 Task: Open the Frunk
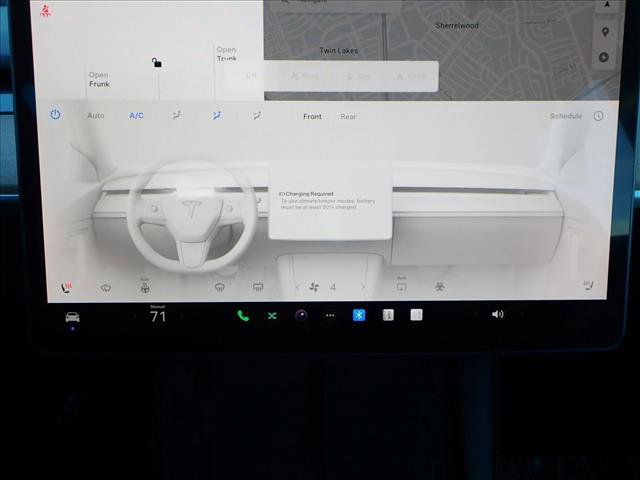click(x=99, y=80)
